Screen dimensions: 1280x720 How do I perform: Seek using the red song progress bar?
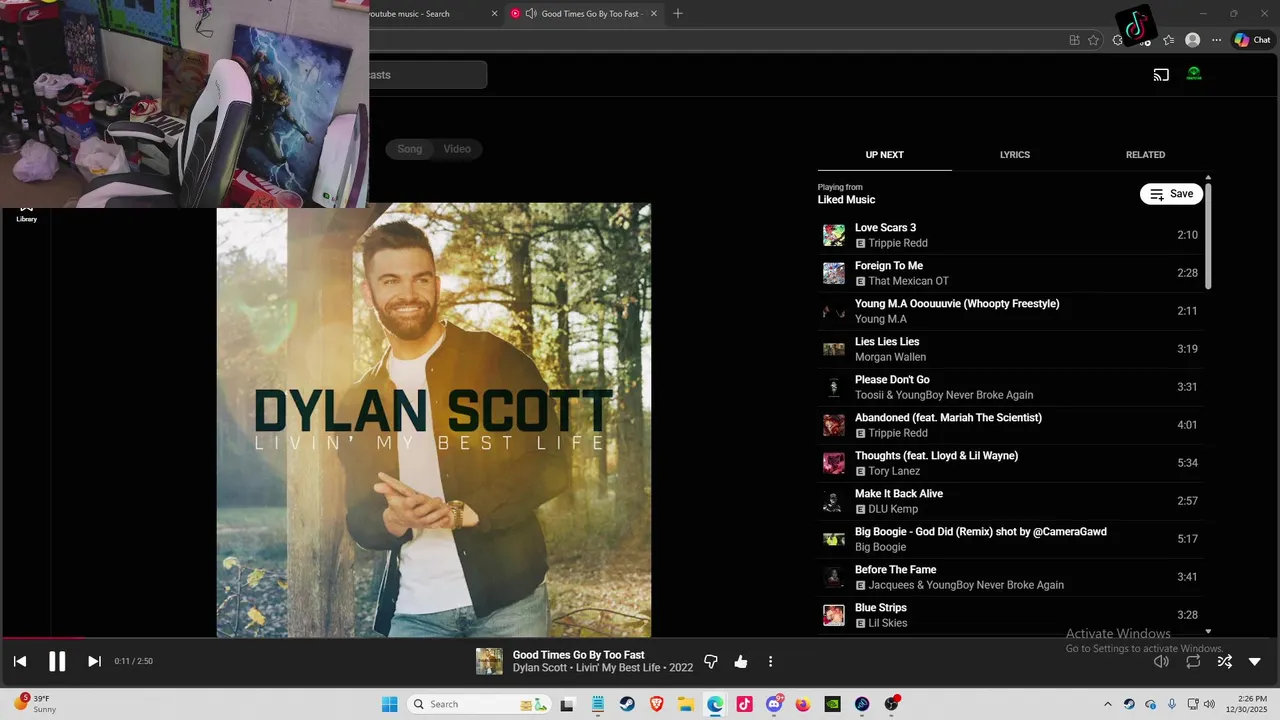tap(640, 638)
